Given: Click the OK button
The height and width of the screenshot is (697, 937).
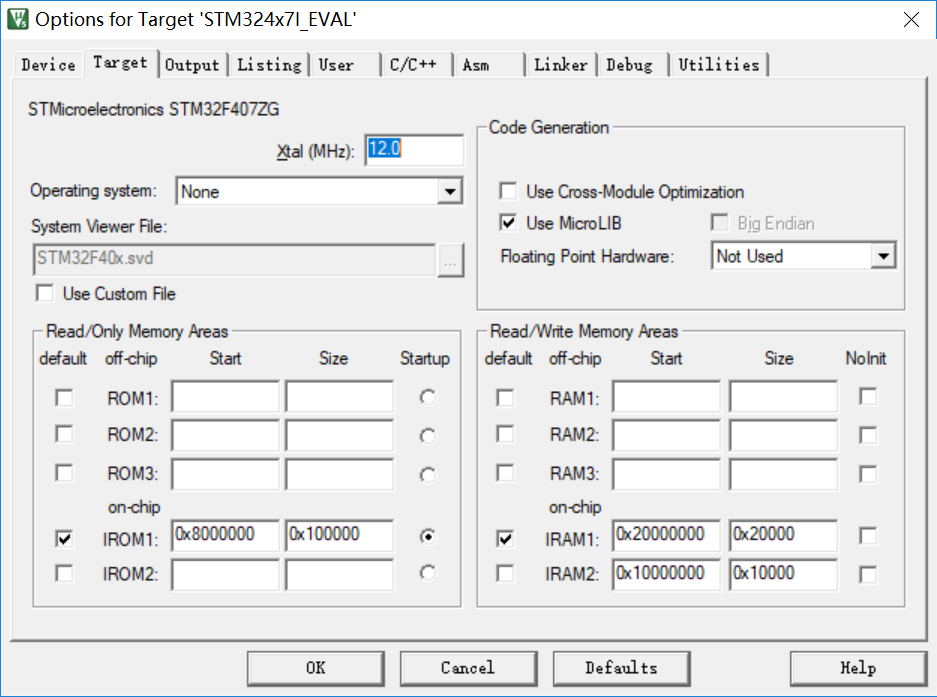Looking at the screenshot, I should point(316,668).
